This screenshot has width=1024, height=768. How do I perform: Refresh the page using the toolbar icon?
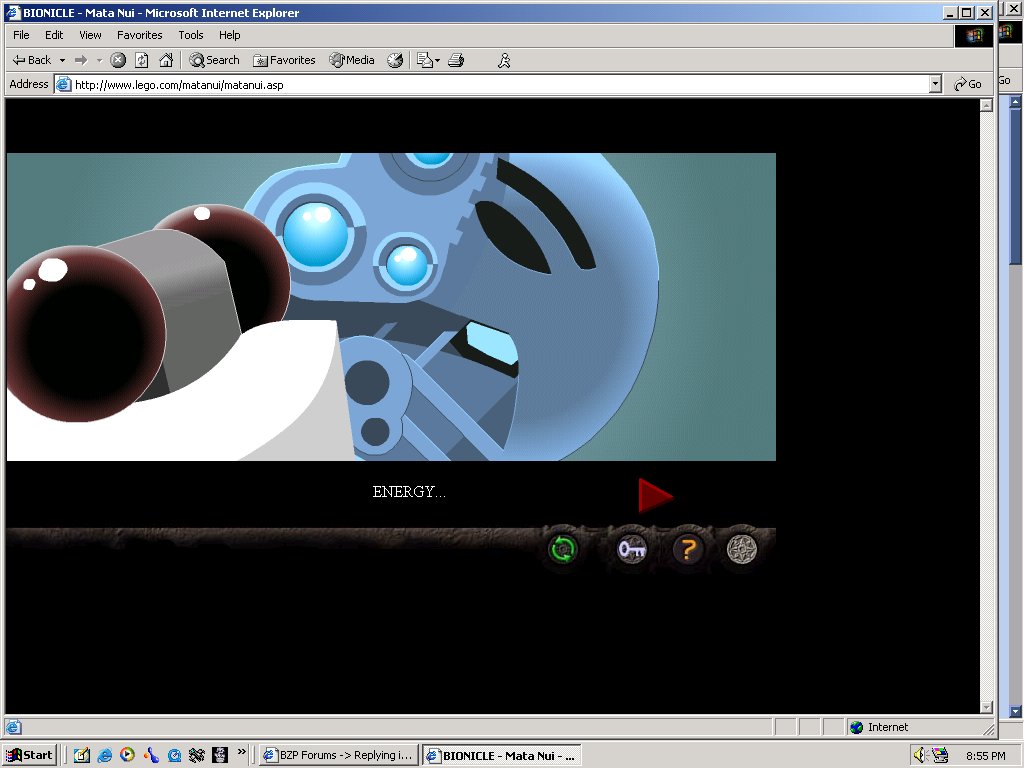142,60
